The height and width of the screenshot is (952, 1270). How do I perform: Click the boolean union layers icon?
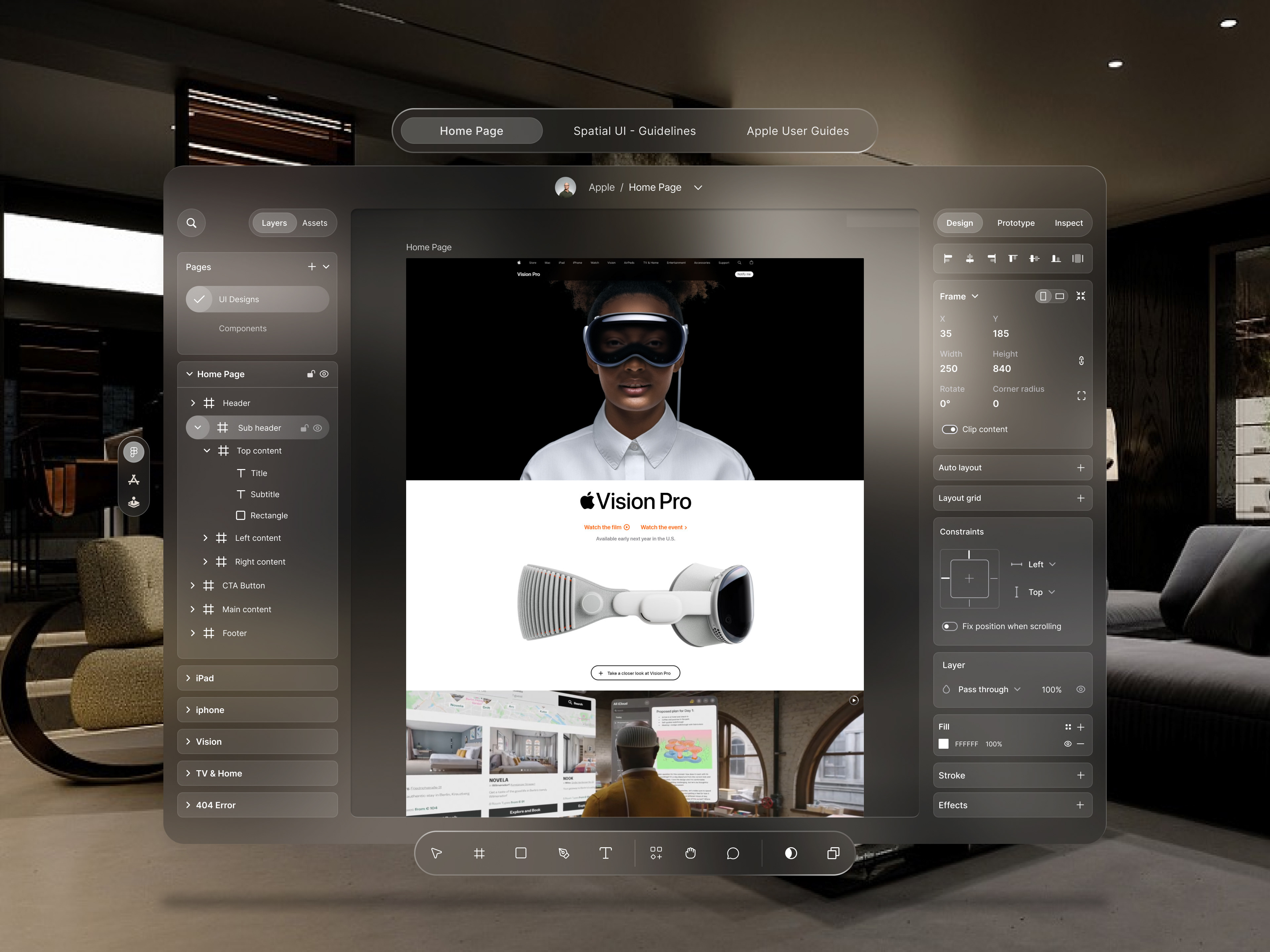point(833,853)
